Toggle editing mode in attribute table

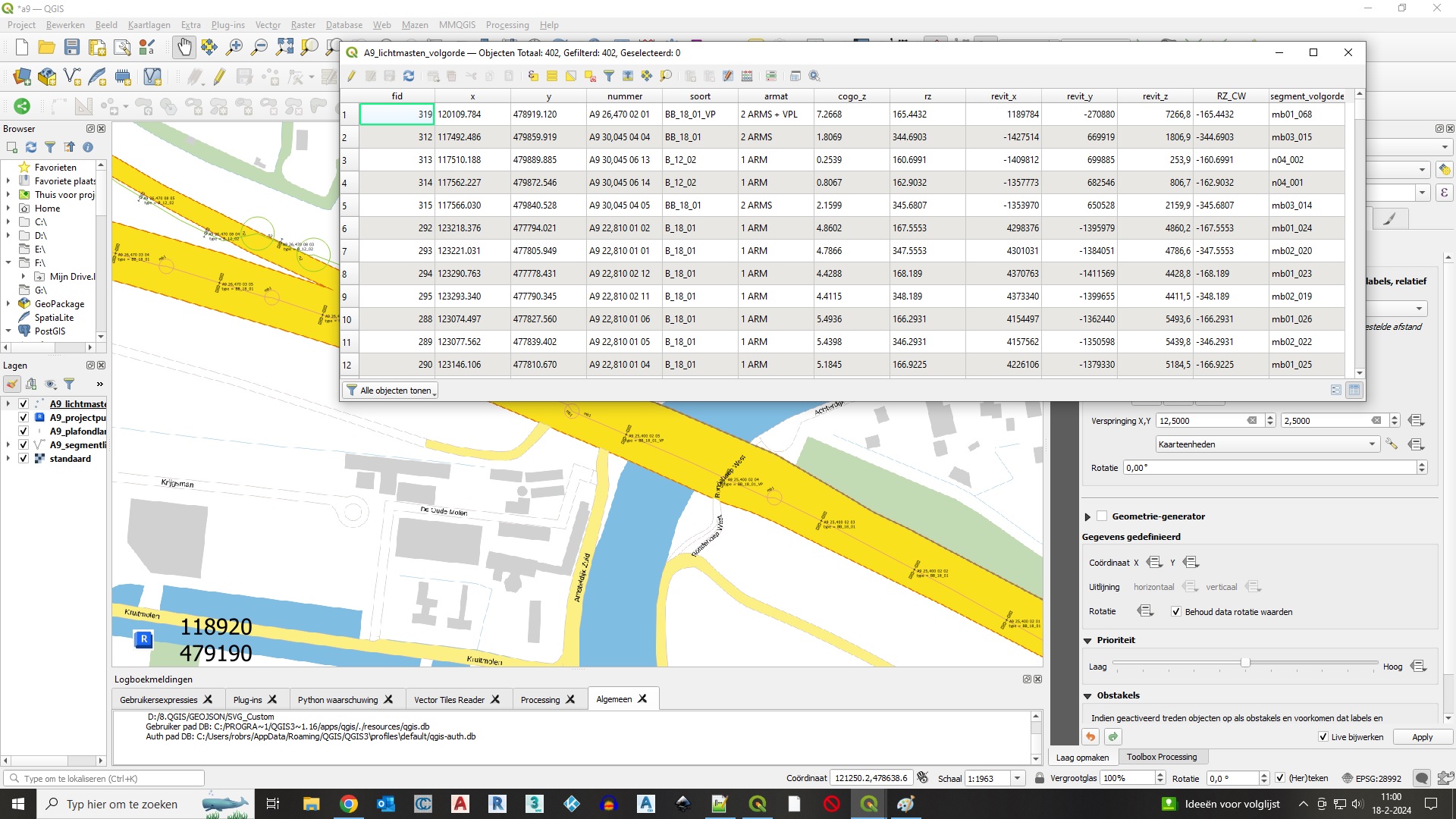(x=351, y=76)
